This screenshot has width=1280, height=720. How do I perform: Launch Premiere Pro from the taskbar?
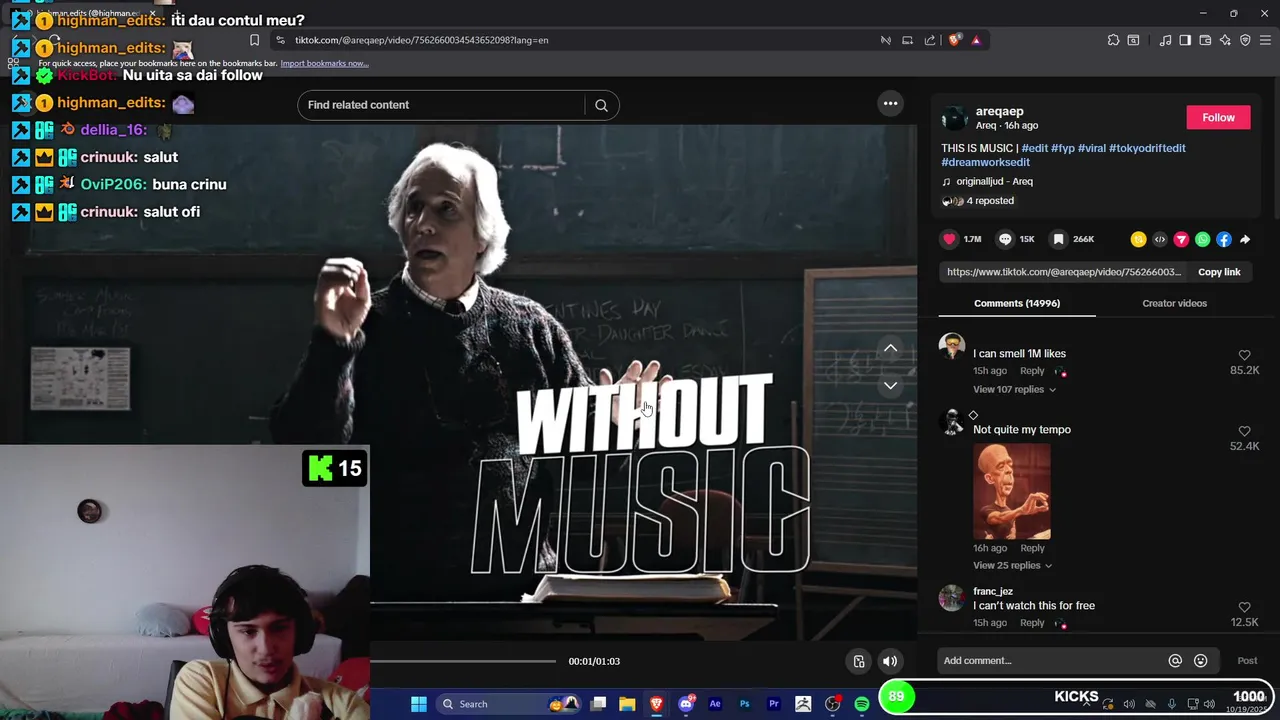click(x=773, y=704)
